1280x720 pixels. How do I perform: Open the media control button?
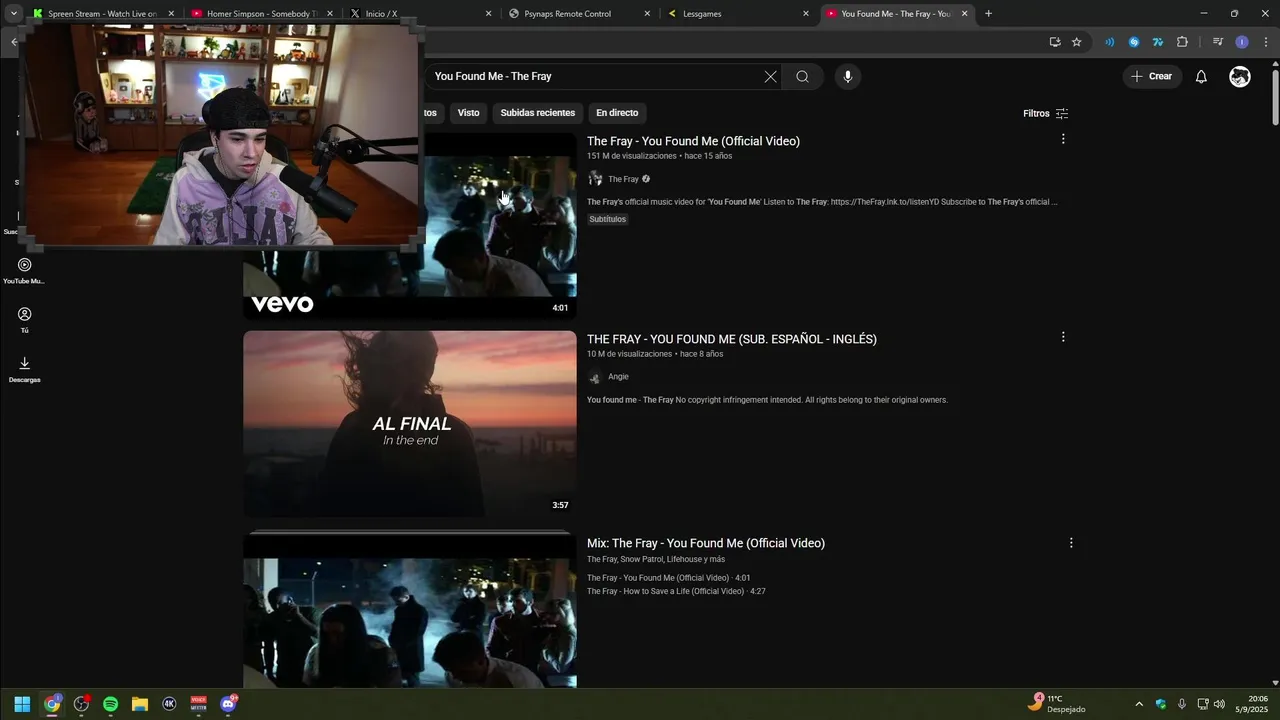[x=1217, y=42]
